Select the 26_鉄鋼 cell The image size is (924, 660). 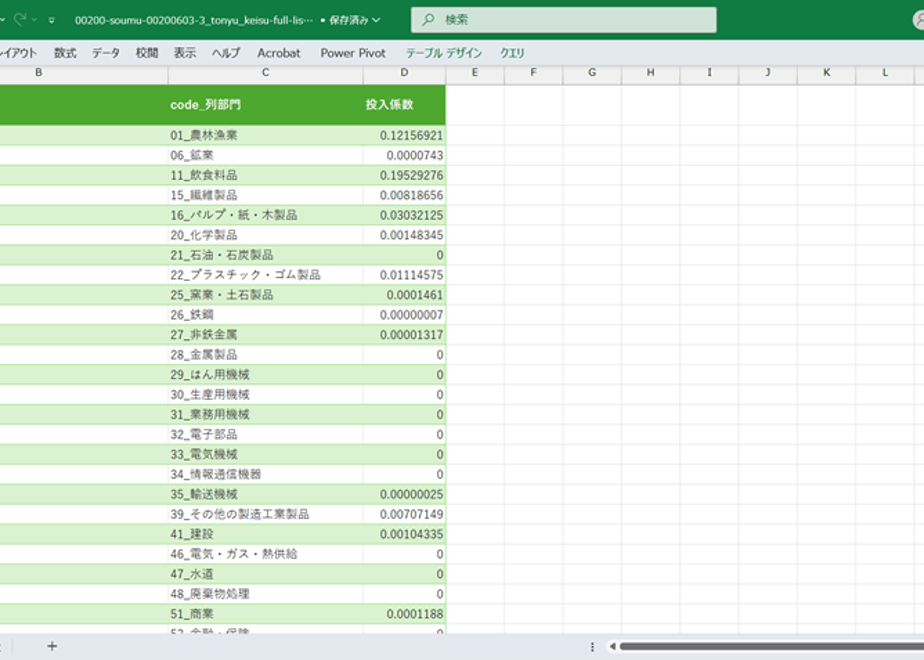265,315
